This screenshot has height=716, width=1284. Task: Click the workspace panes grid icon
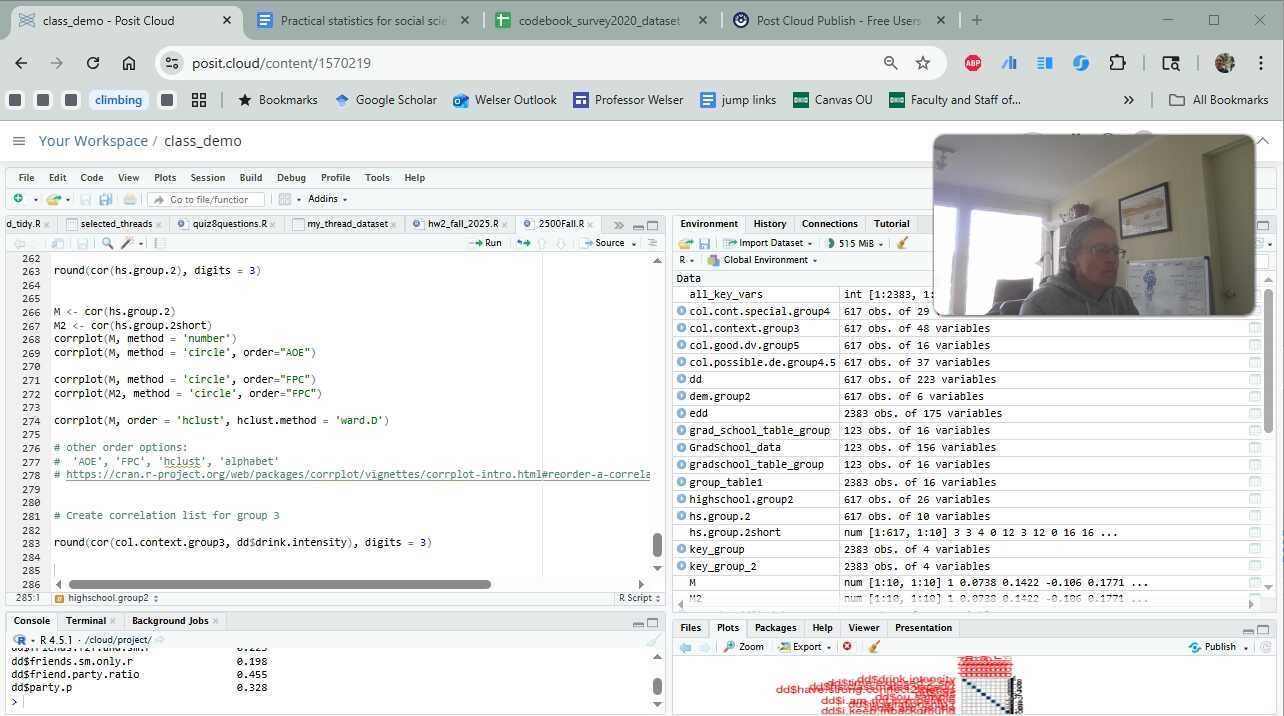pyautogui.click(x=284, y=199)
